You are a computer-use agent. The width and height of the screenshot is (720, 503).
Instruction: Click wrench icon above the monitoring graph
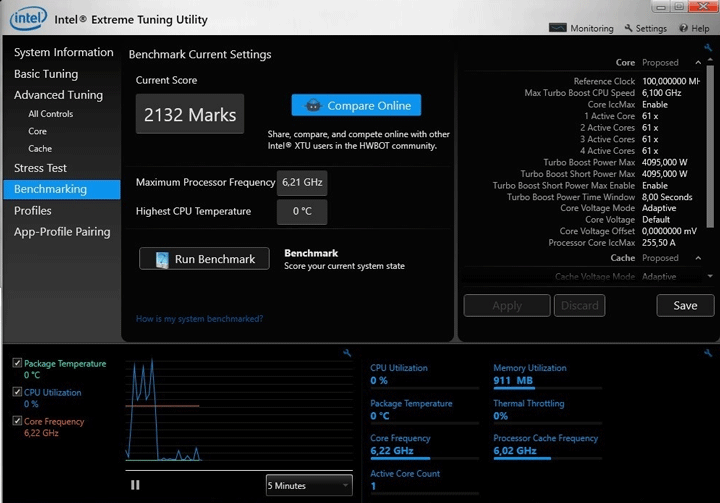[347, 353]
